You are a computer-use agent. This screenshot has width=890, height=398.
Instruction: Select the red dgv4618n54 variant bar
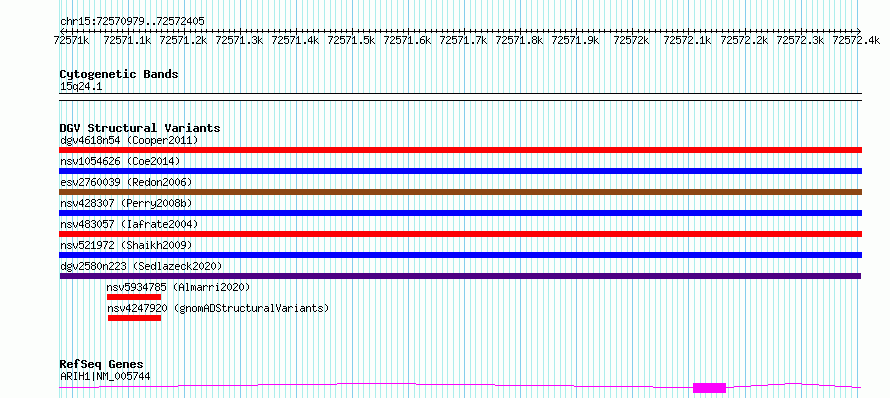click(x=461, y=150)
